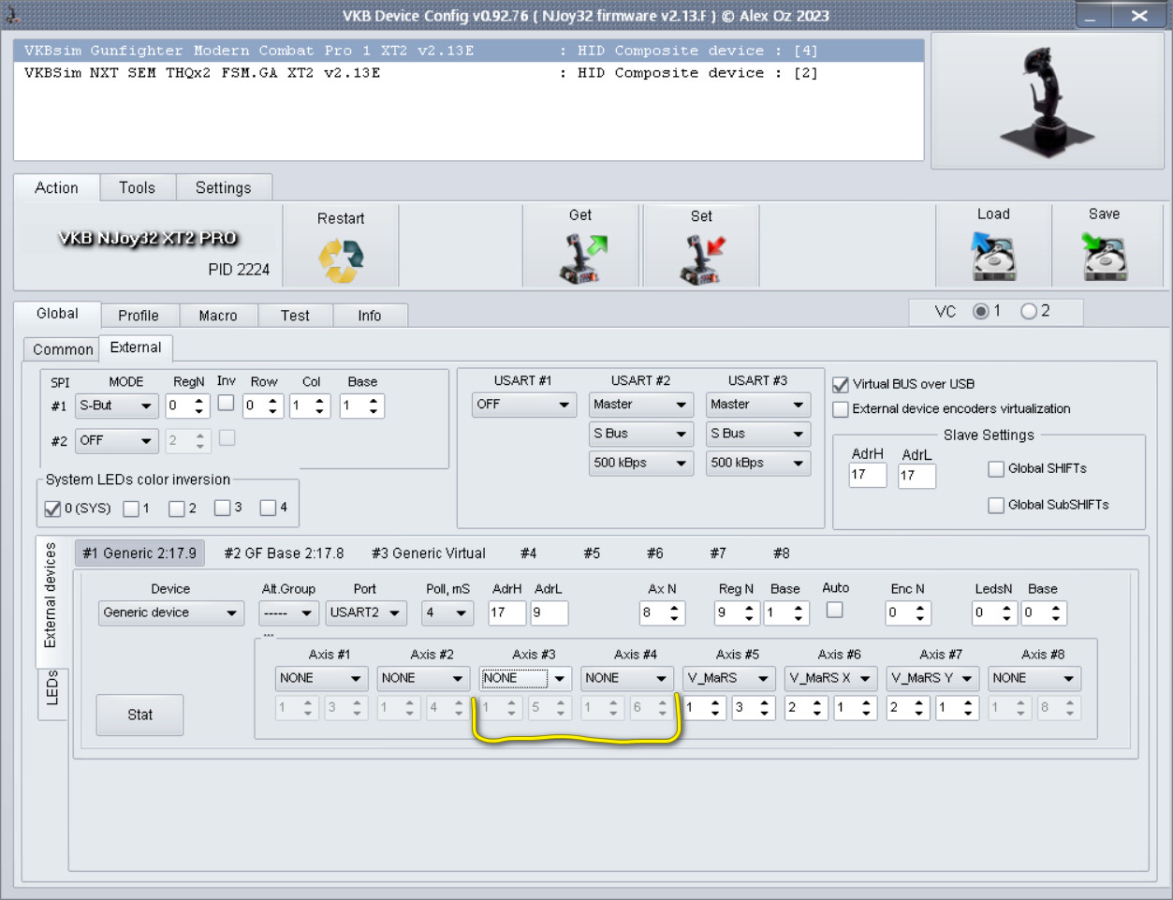Click the Load disk icon
This screenshot has width=1173, height=900.
click(993, 256)
